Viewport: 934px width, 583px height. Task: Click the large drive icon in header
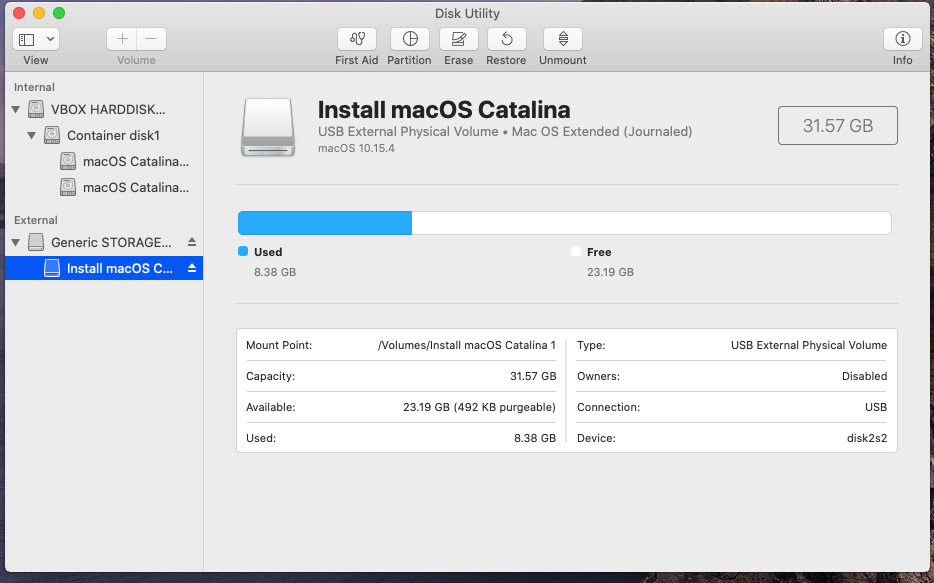click(x=268, y=127)
